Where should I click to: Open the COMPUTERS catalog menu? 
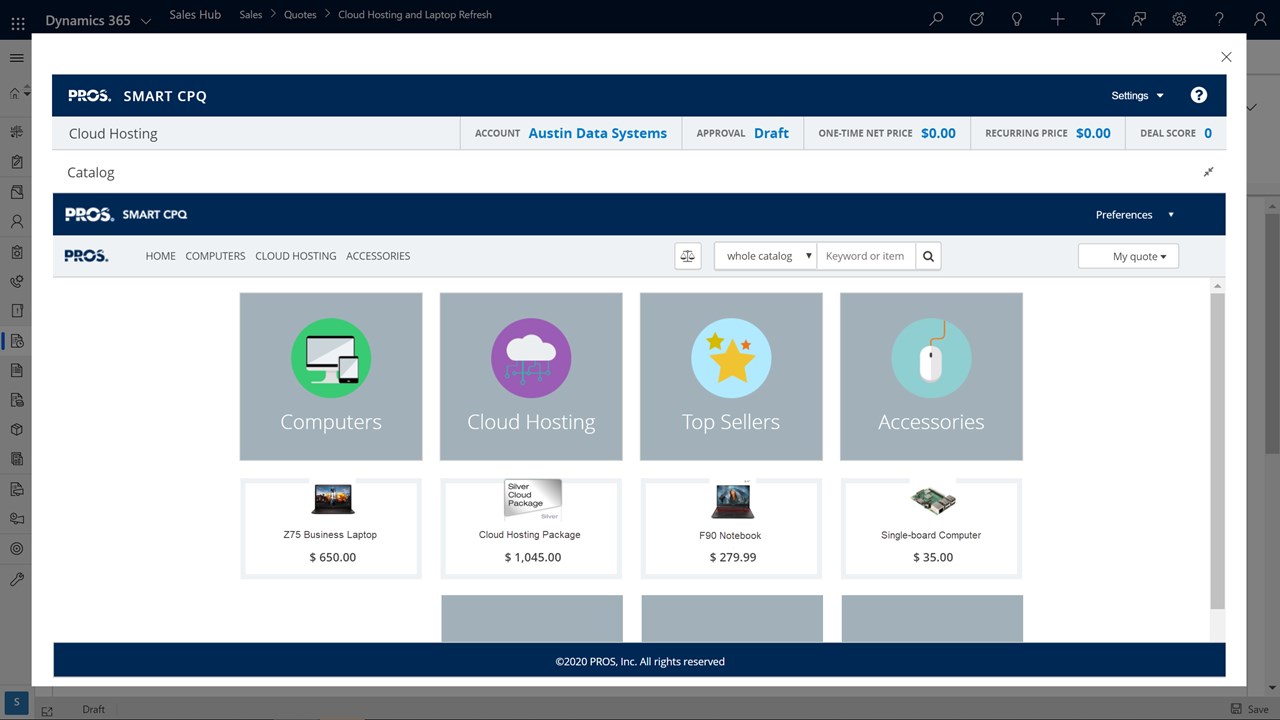click(215, 256)
